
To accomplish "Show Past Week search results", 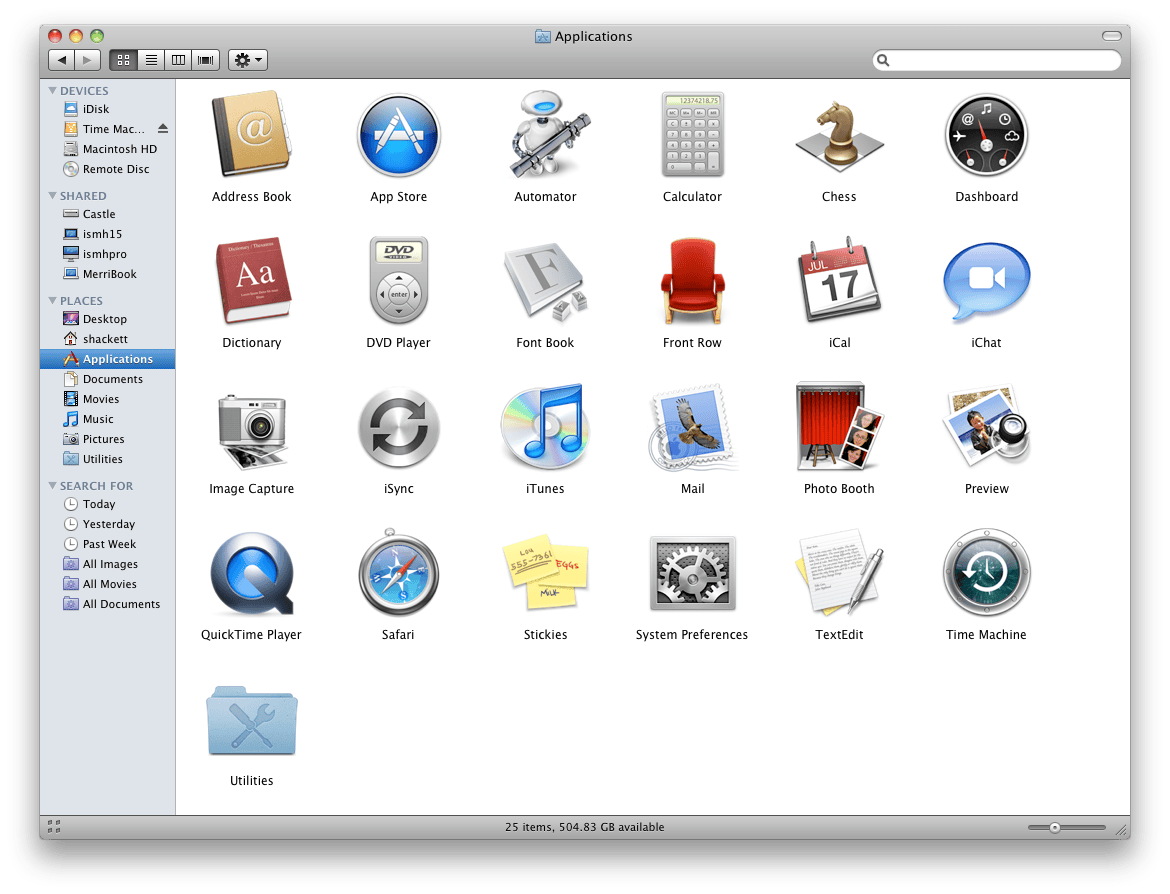I will pos(107,545).
